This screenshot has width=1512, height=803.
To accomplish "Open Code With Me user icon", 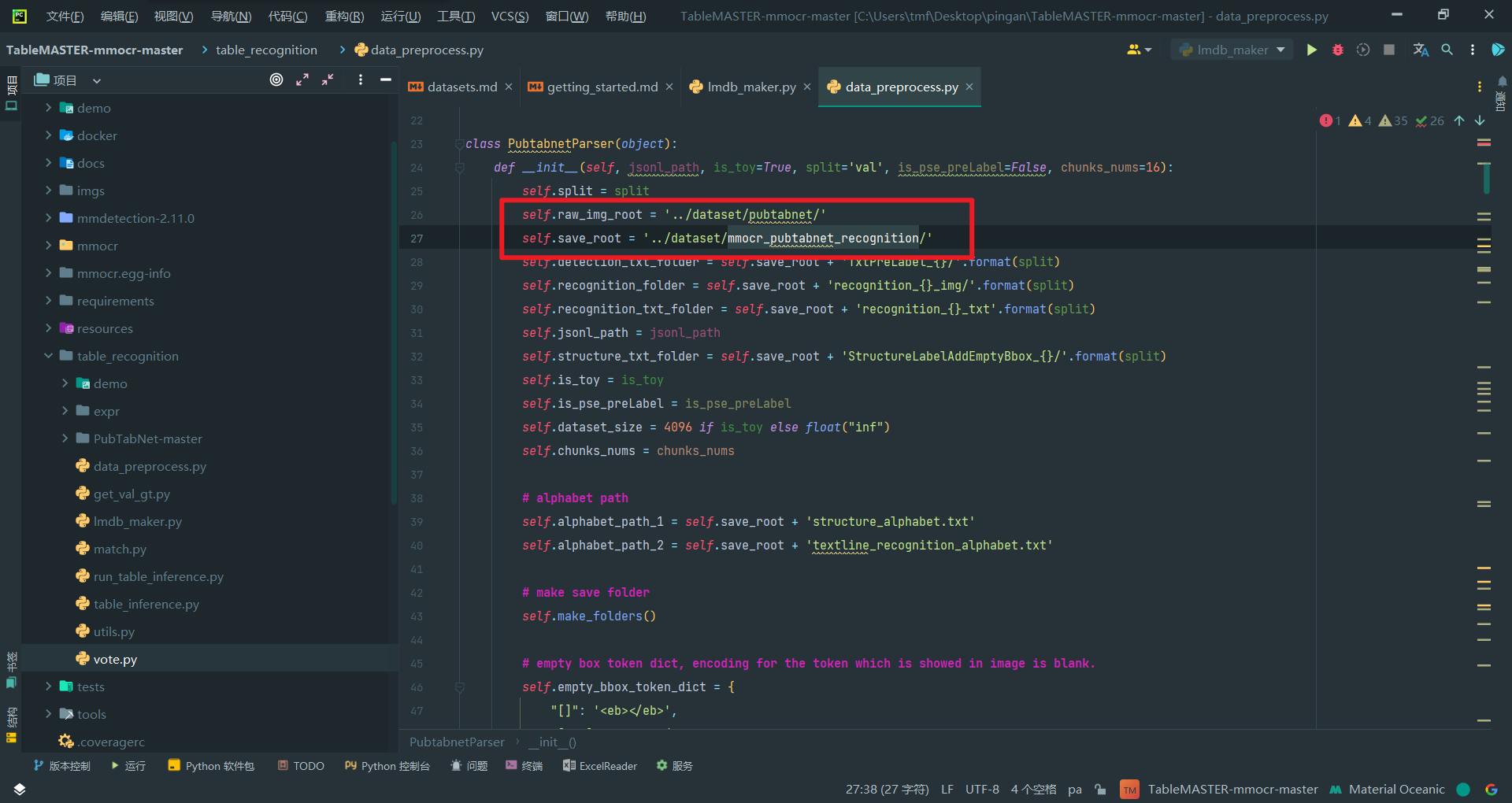I will click(1139, 50).
